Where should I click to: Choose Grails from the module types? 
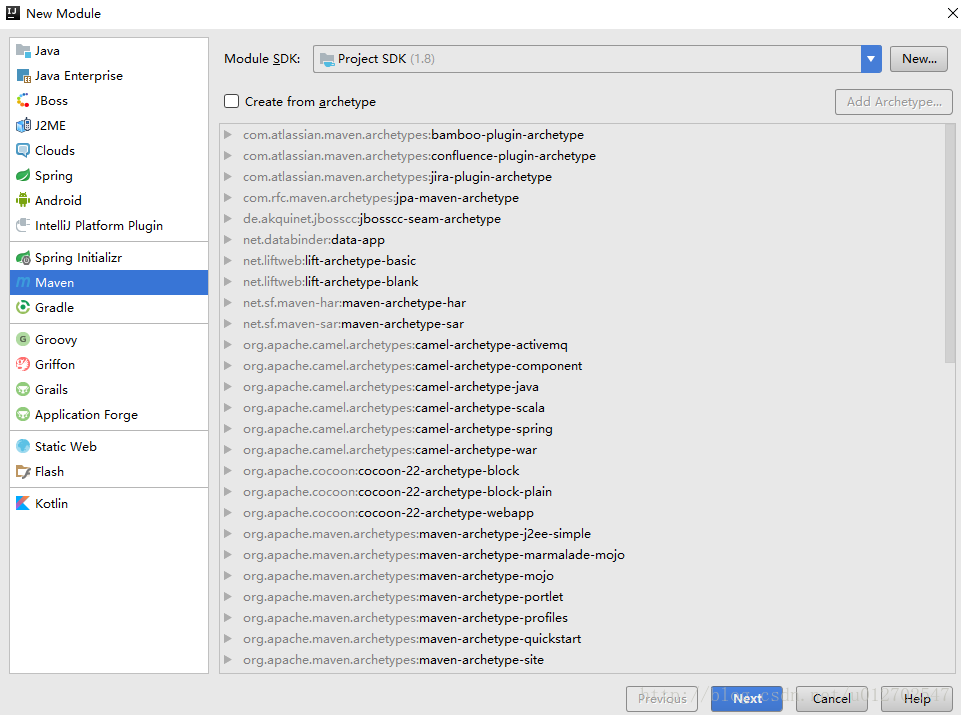(x=51, y=390)
